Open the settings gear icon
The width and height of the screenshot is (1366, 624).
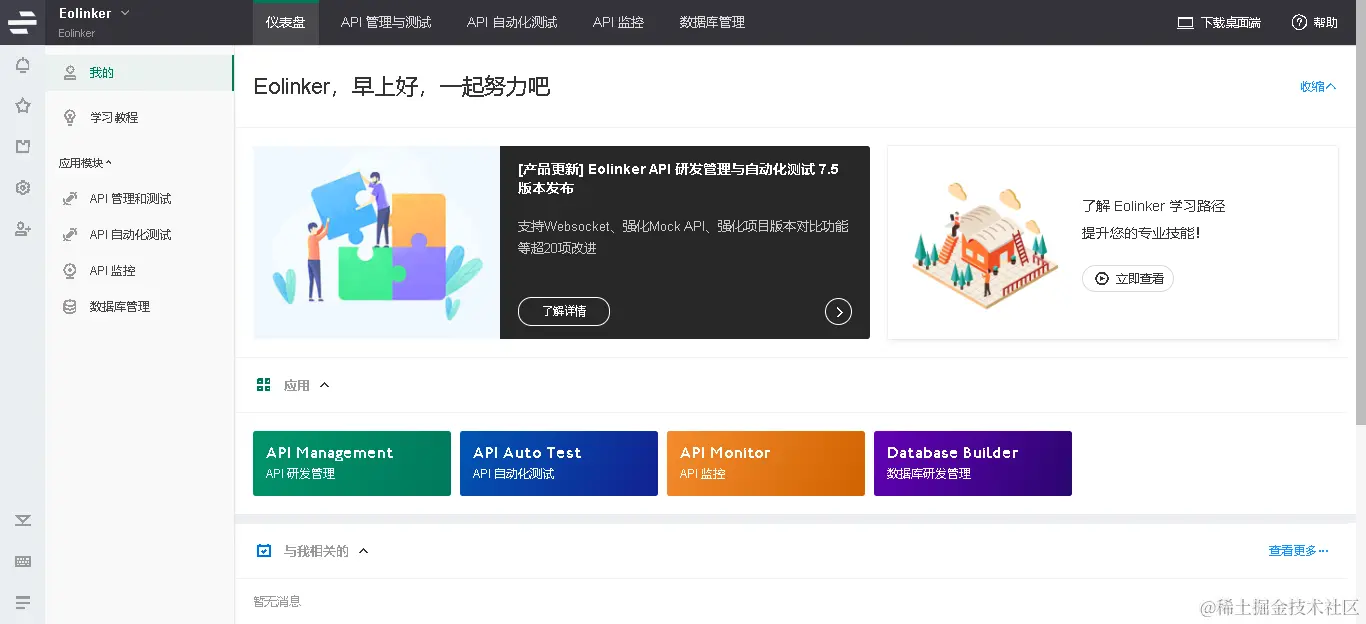23,188
